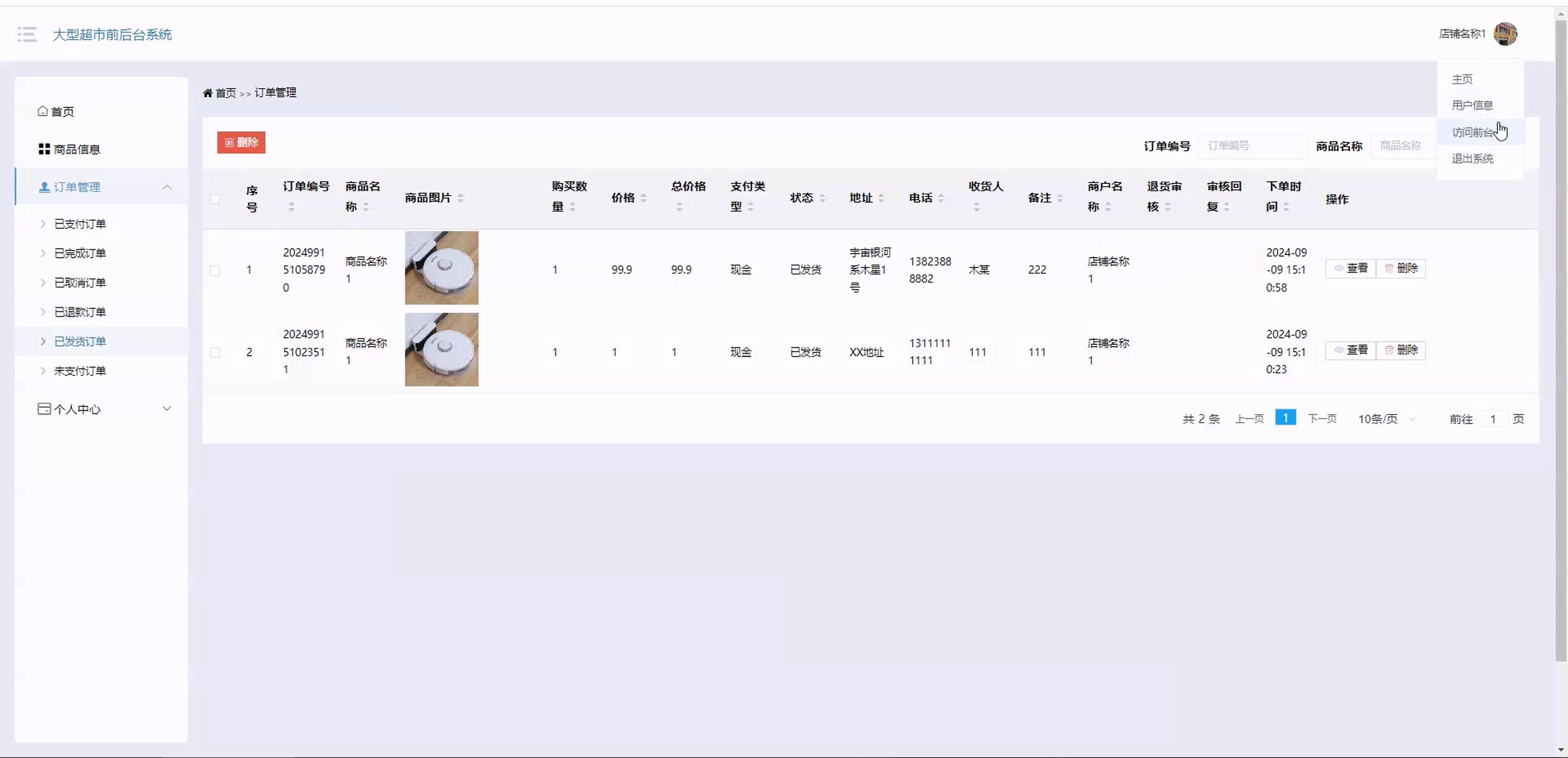Check the first order row checkbox
This screenshot has width=1568, height=758.
[215, 270]
